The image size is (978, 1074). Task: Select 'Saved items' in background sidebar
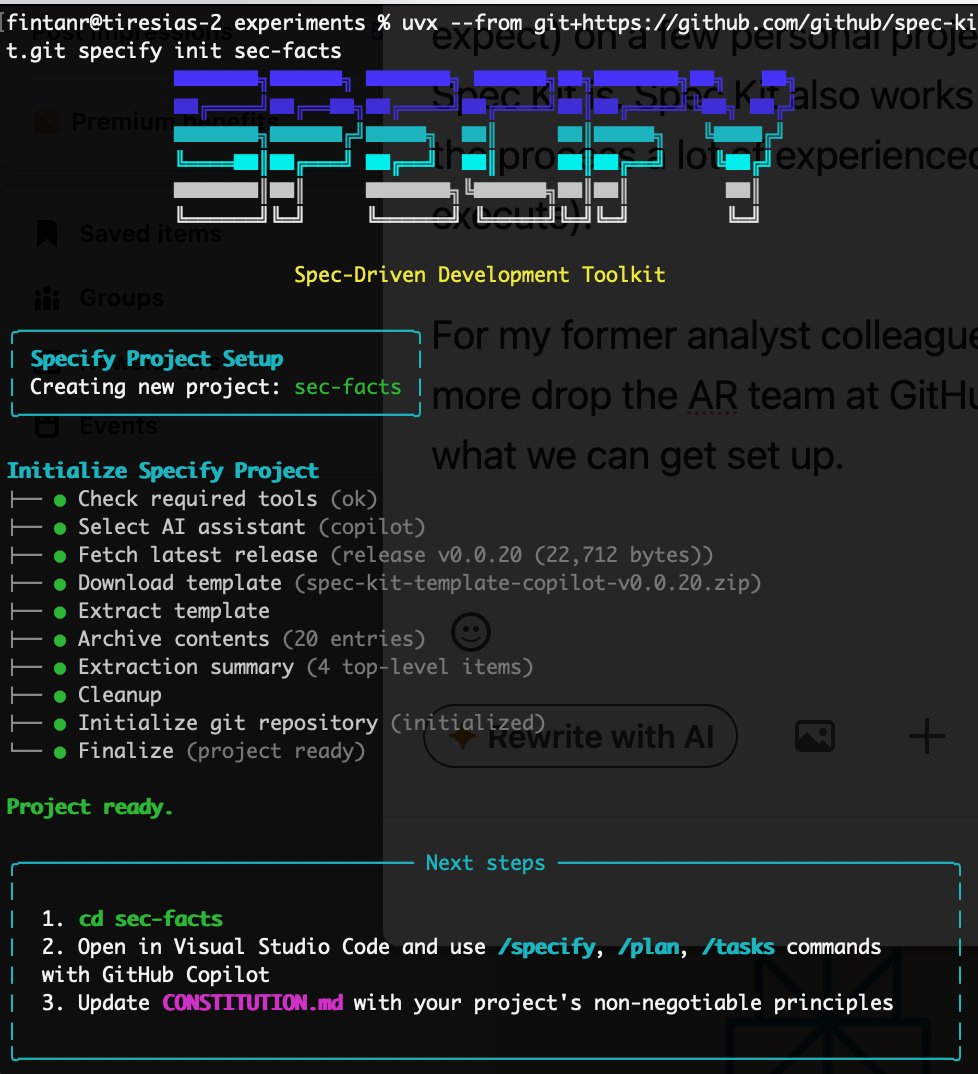(151, 234)
